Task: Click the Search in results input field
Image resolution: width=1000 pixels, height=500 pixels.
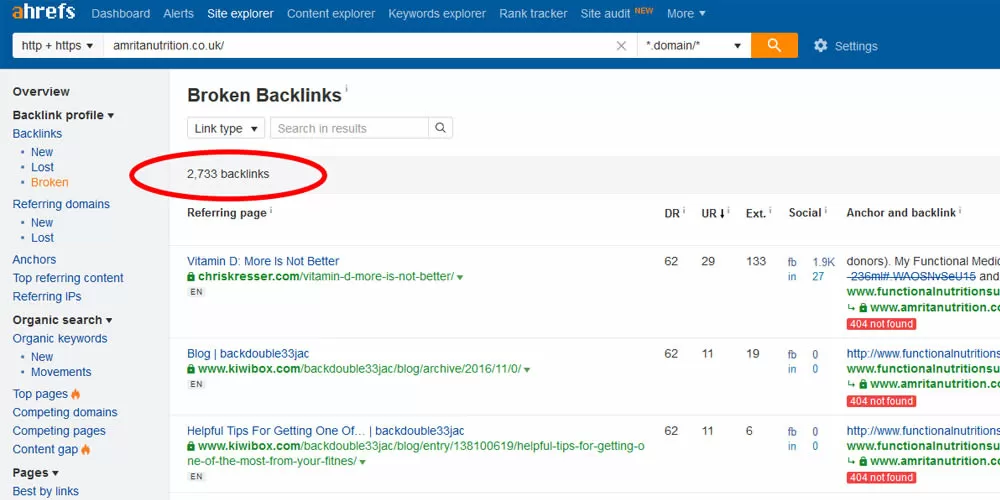Action: 349,128
